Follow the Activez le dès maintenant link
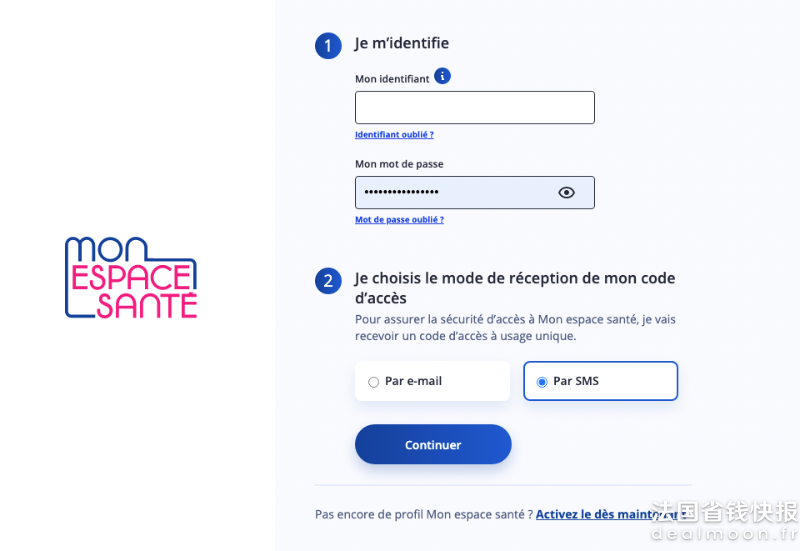Image resolution: width=800 pixels, height=551 pixels. [x=610, y=514]
